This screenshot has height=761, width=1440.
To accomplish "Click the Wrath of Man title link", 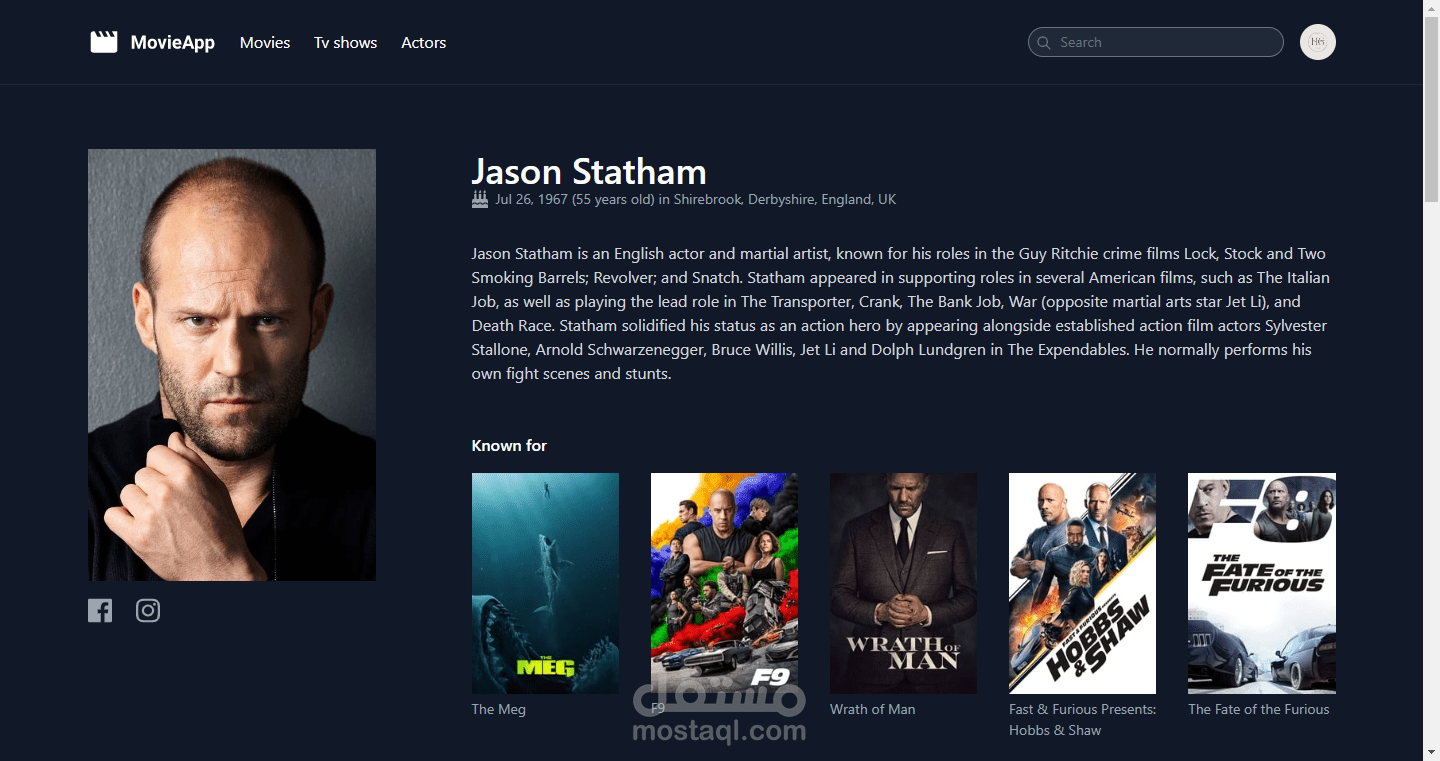I will [873, 709].
